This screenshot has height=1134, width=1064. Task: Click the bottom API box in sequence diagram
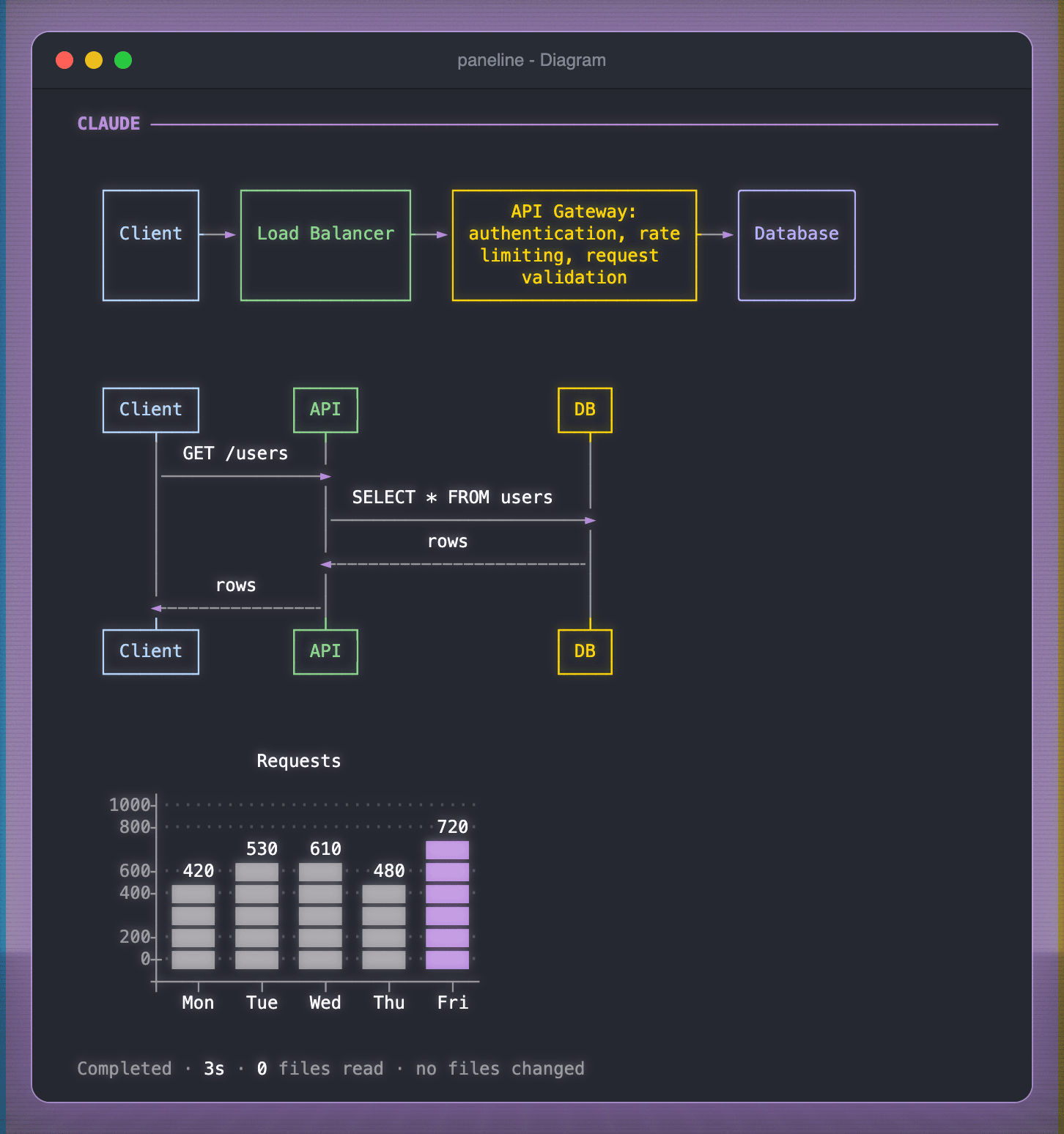(325, 652)
